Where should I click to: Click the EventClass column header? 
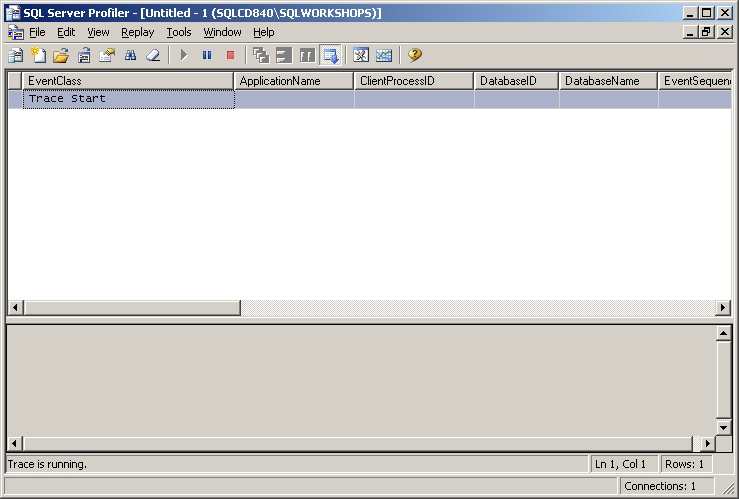tap(128, 81)
